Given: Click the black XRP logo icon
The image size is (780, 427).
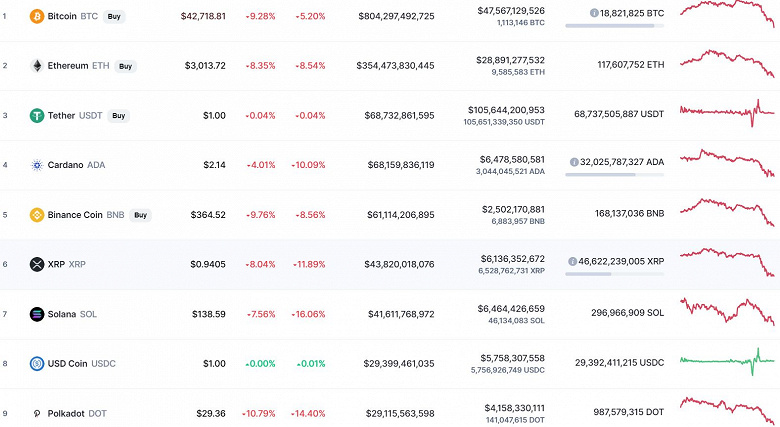Looking at the screenshot, I should coord(37,264).
